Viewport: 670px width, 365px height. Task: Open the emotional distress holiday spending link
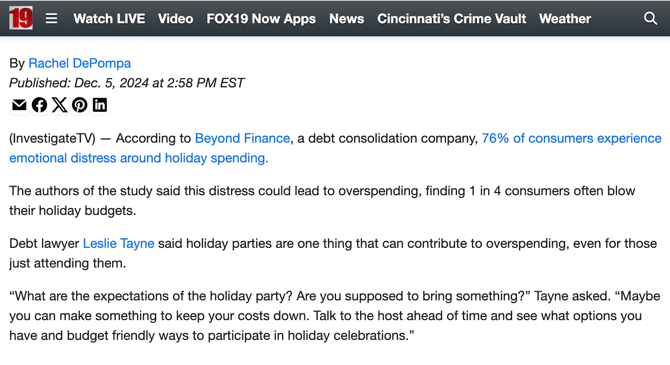pyautogui.click(x=139, y=158)
